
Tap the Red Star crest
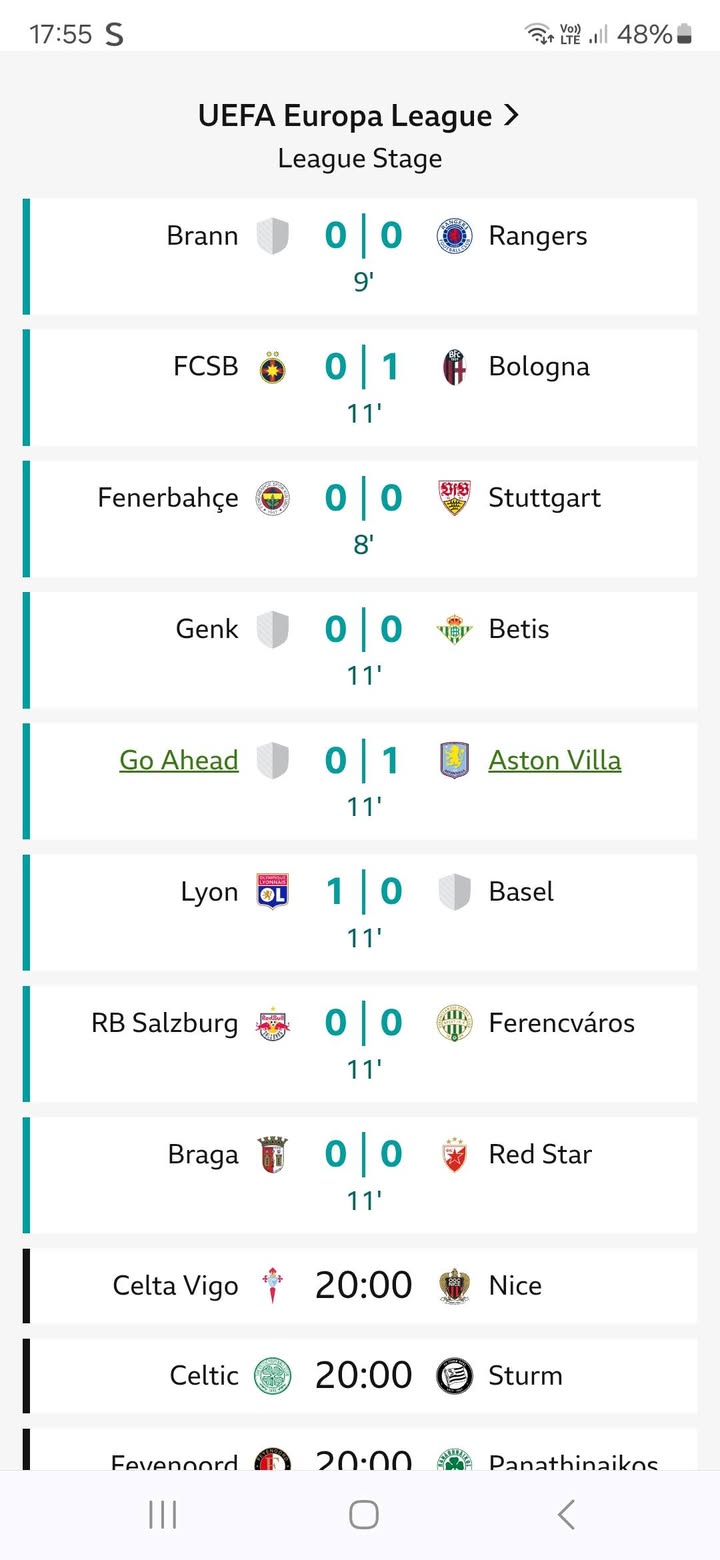click(x=455, y=1155)
